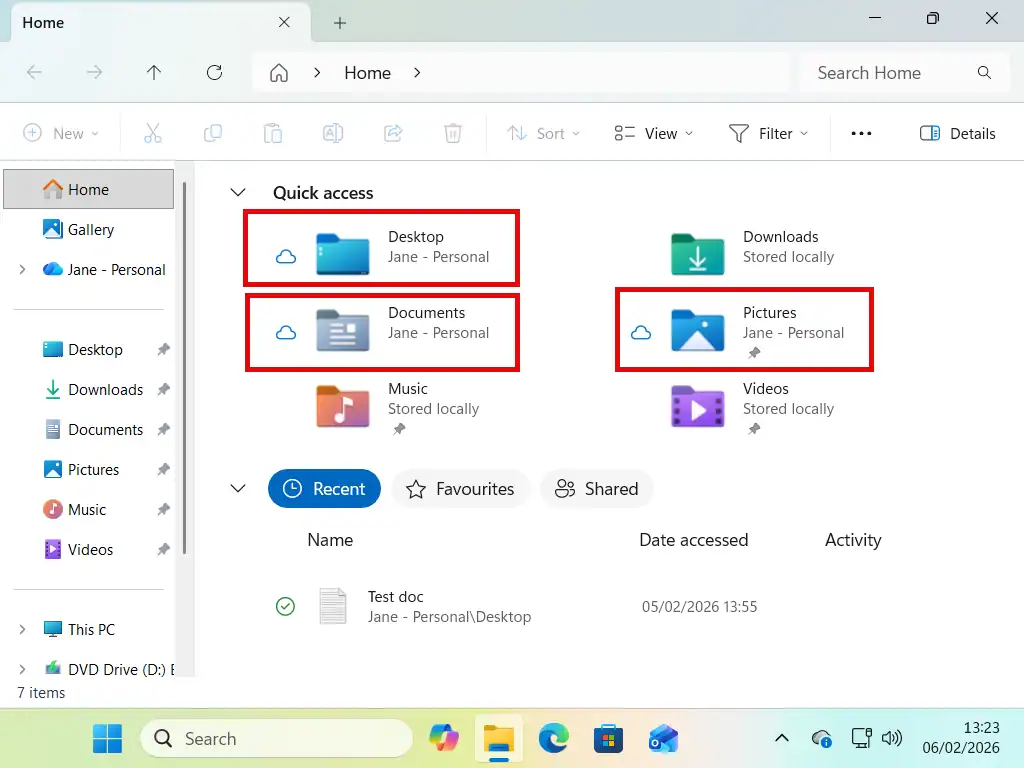The height and width of the screenshot is (768, 1024).
Task: Click the Recent filter button
Action: click(x=324, y=489)
